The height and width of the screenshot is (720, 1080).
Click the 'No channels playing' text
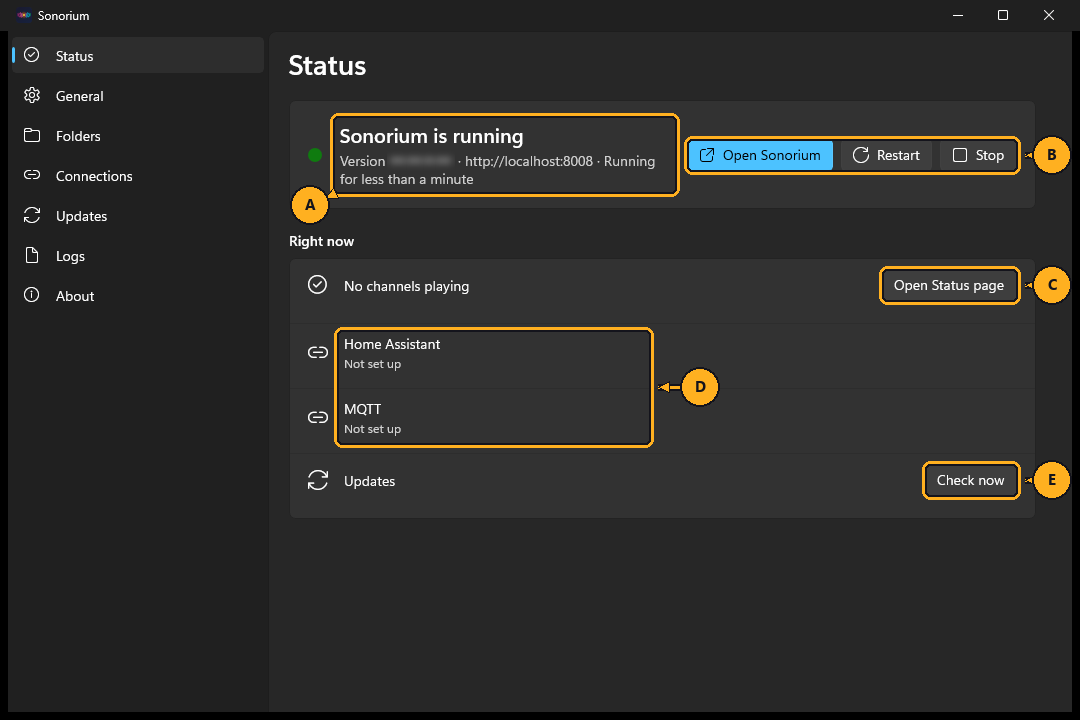coord(406,286)
